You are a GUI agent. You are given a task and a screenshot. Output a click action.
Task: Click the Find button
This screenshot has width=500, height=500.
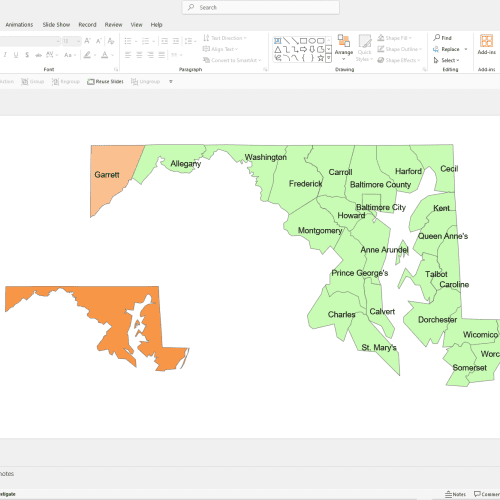pyautogui.click(x=442, y=38)
